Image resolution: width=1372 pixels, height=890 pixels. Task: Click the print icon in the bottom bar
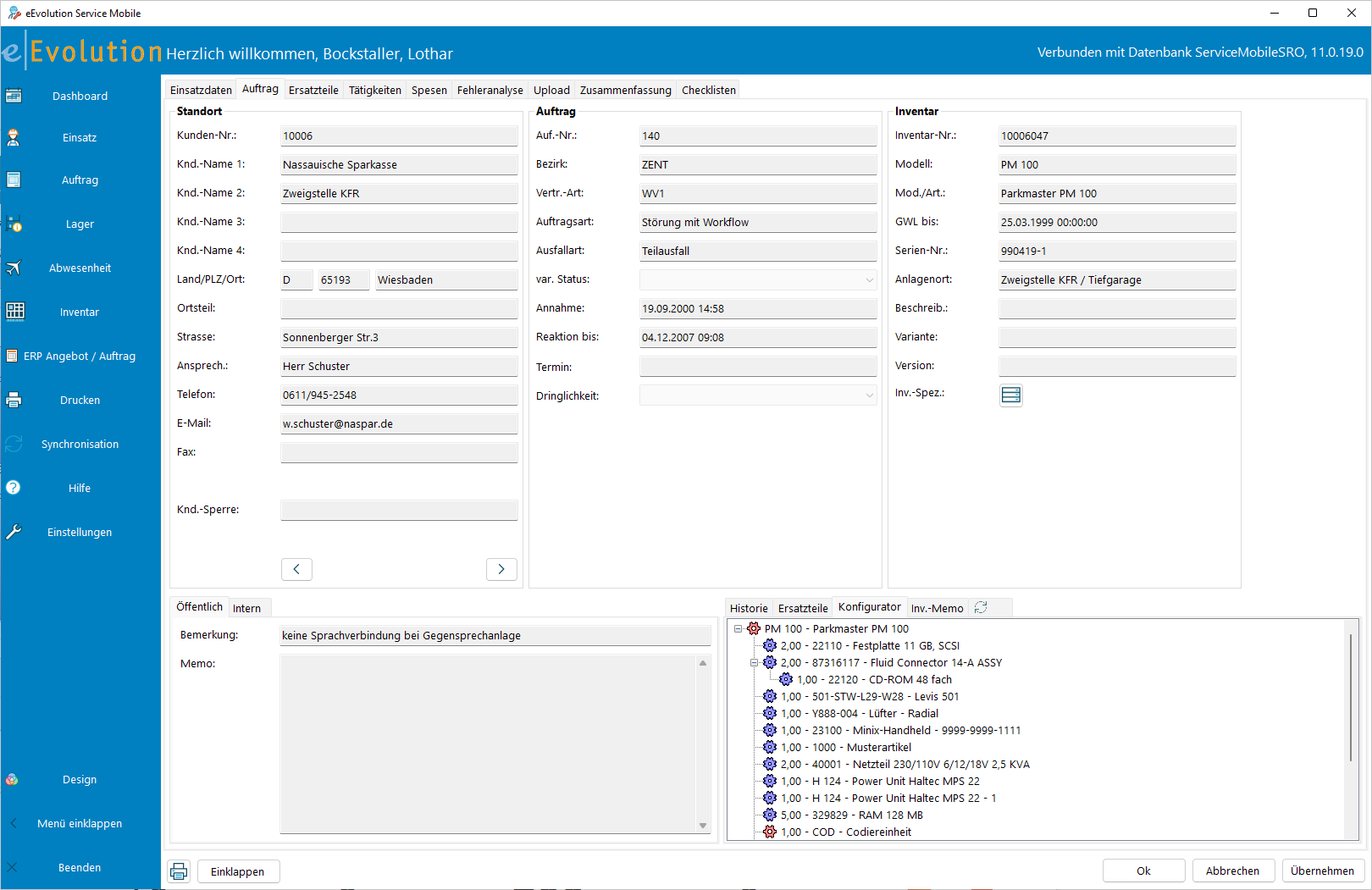point(179,871)
